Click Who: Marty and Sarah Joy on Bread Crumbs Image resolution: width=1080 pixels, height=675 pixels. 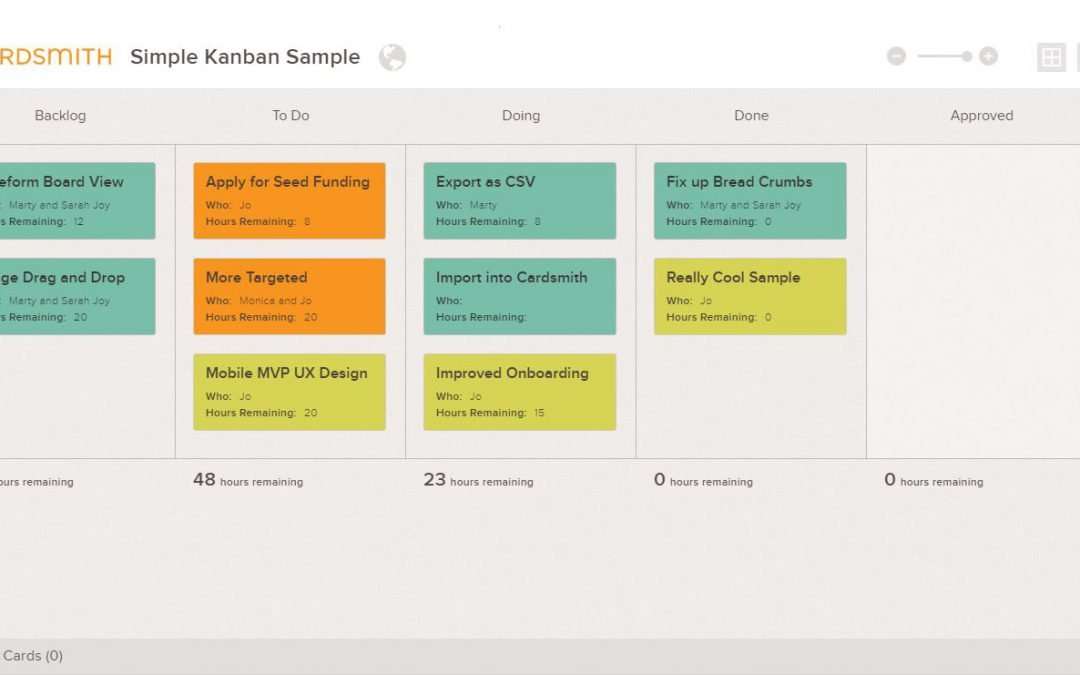pyautogui.click(x=734, y=205)
